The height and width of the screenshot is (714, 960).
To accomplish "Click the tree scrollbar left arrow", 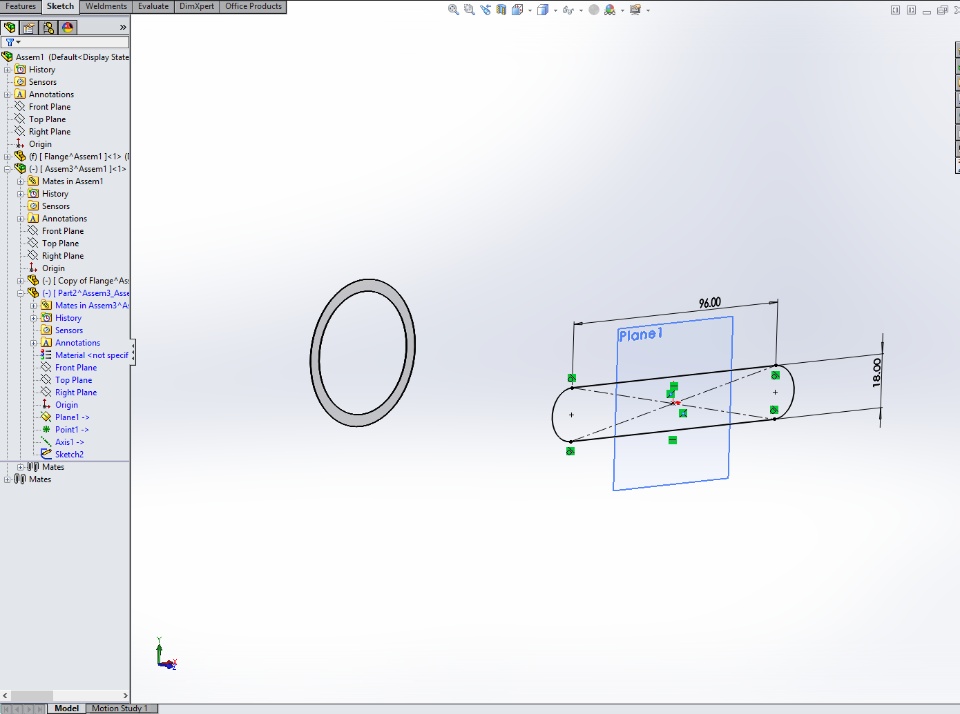I will (x=5, y=696).
